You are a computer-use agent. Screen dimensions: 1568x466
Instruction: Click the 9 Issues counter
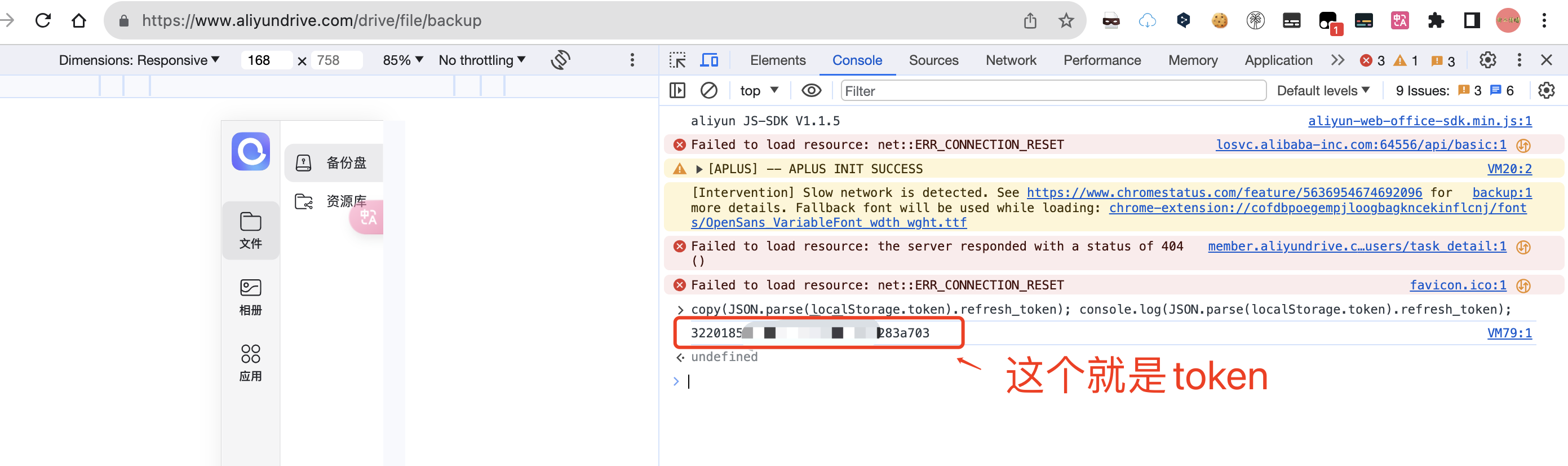(1454, 91)
